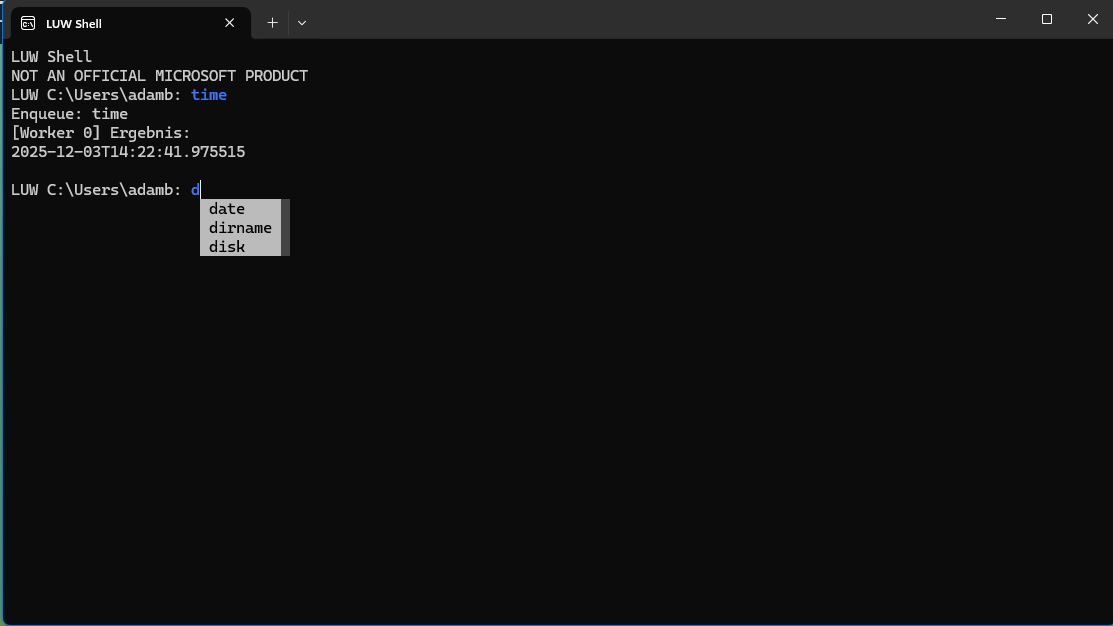
Task: Click the 'NOT AN OFFICIAL MICROSOFT PRODUCT' line
Action: point(159,76)
